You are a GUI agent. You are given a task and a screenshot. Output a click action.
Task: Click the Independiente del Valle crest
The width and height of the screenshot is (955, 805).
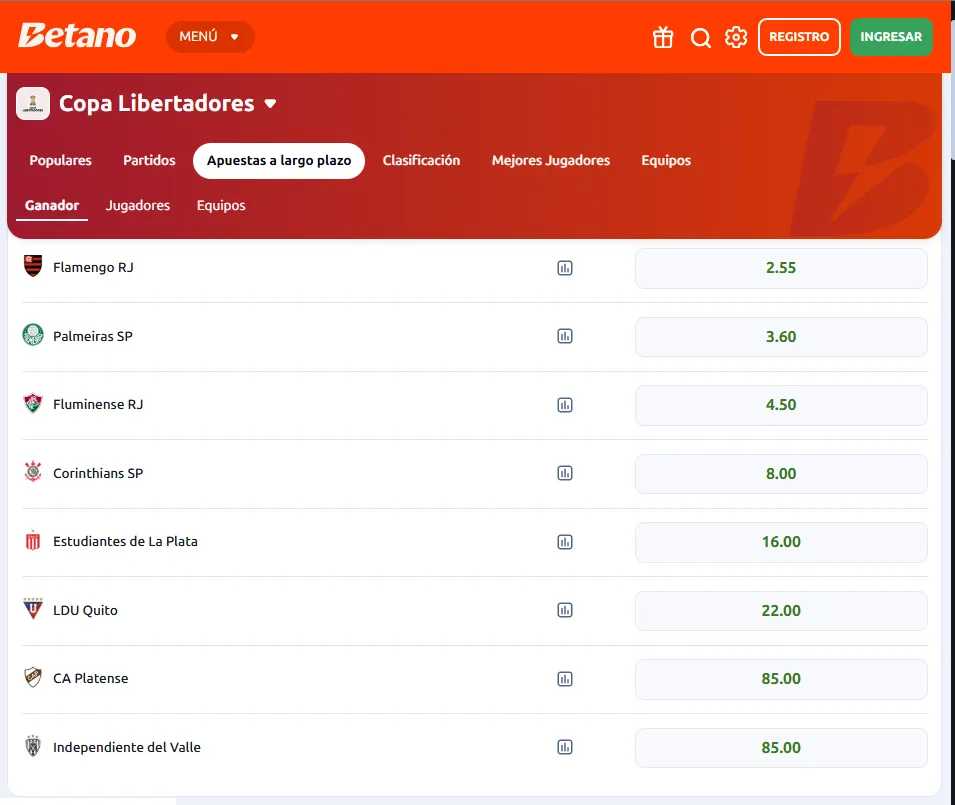(x=33, y=746)
